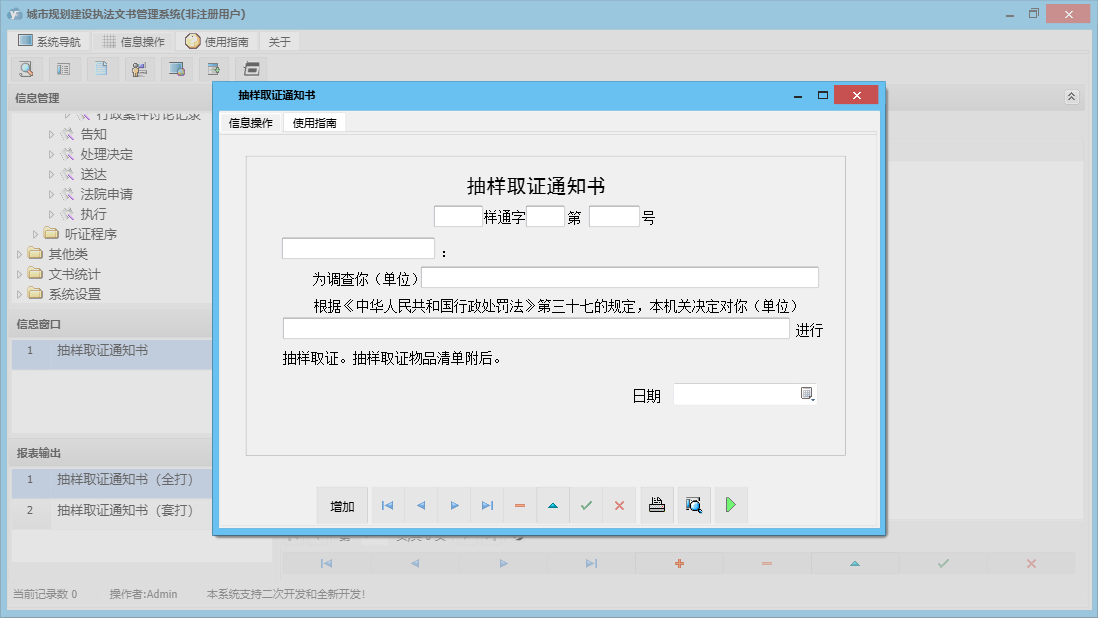This screenshot has height=618, width=1098.
Task: Switch to the 使用指南 tab in dialog
Action: point(314,122)
